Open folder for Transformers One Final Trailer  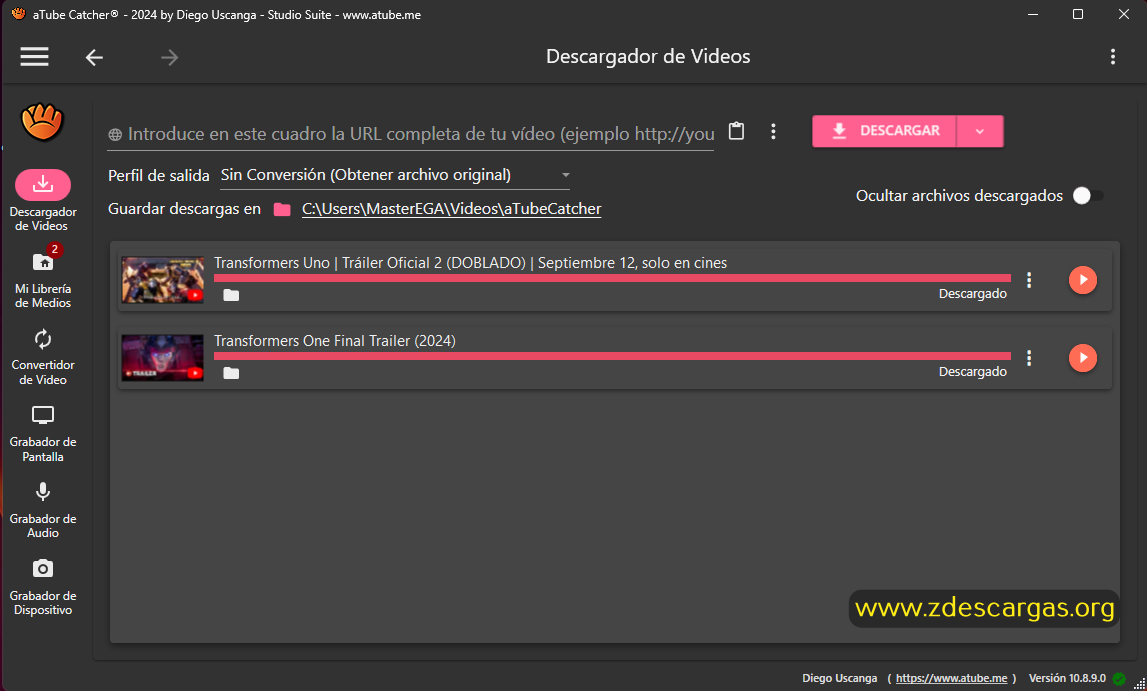coord(231,374)
